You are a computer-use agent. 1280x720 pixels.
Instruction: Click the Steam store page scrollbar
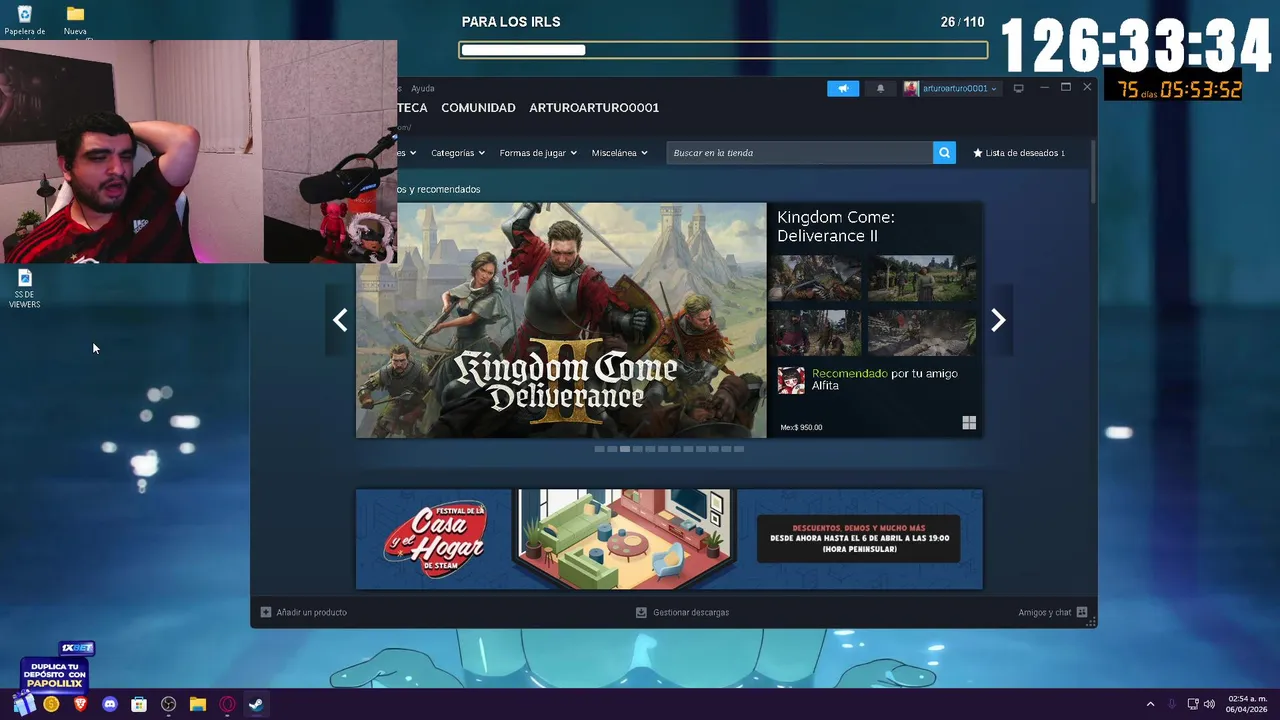point(1093,170)
